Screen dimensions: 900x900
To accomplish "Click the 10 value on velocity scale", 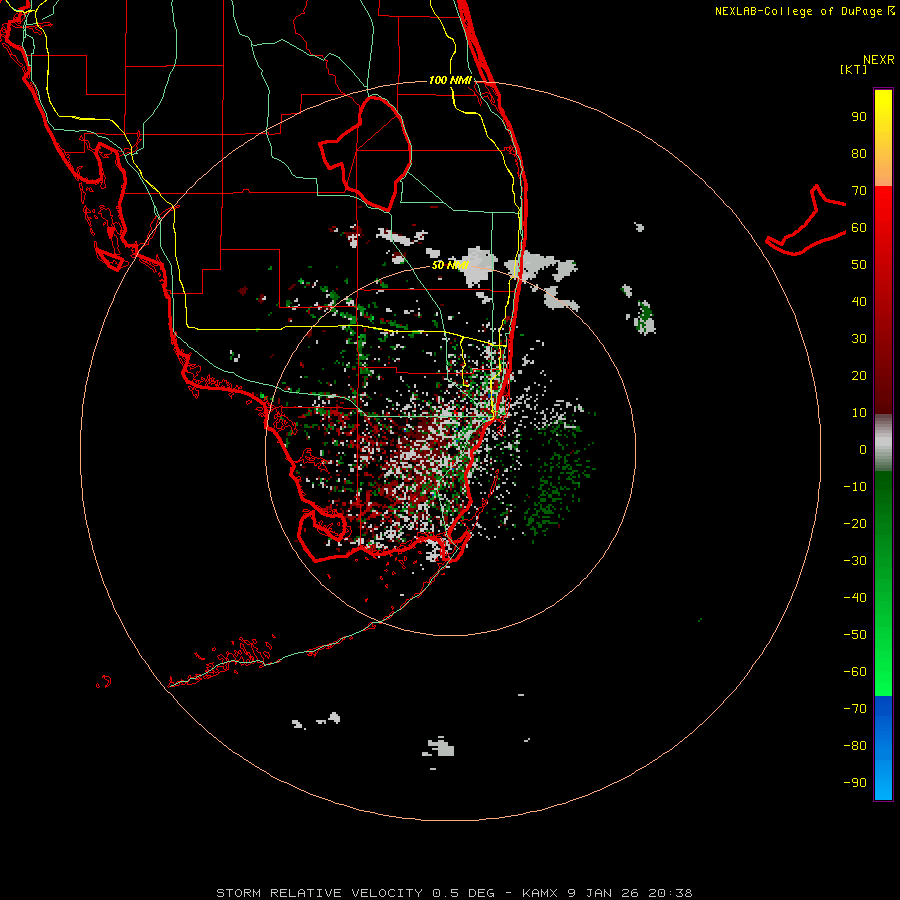I will tap(859, 413).
